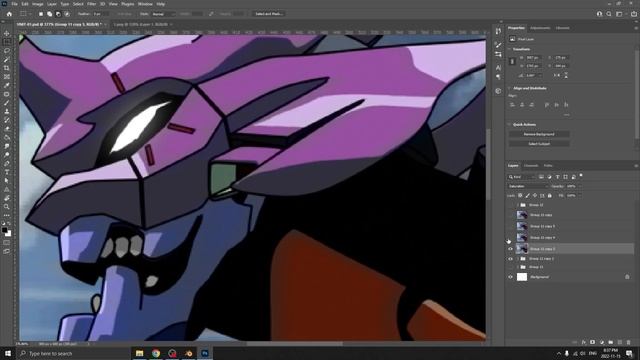
Task: Choose Intersect with selection mode icon
Action: 67,14
